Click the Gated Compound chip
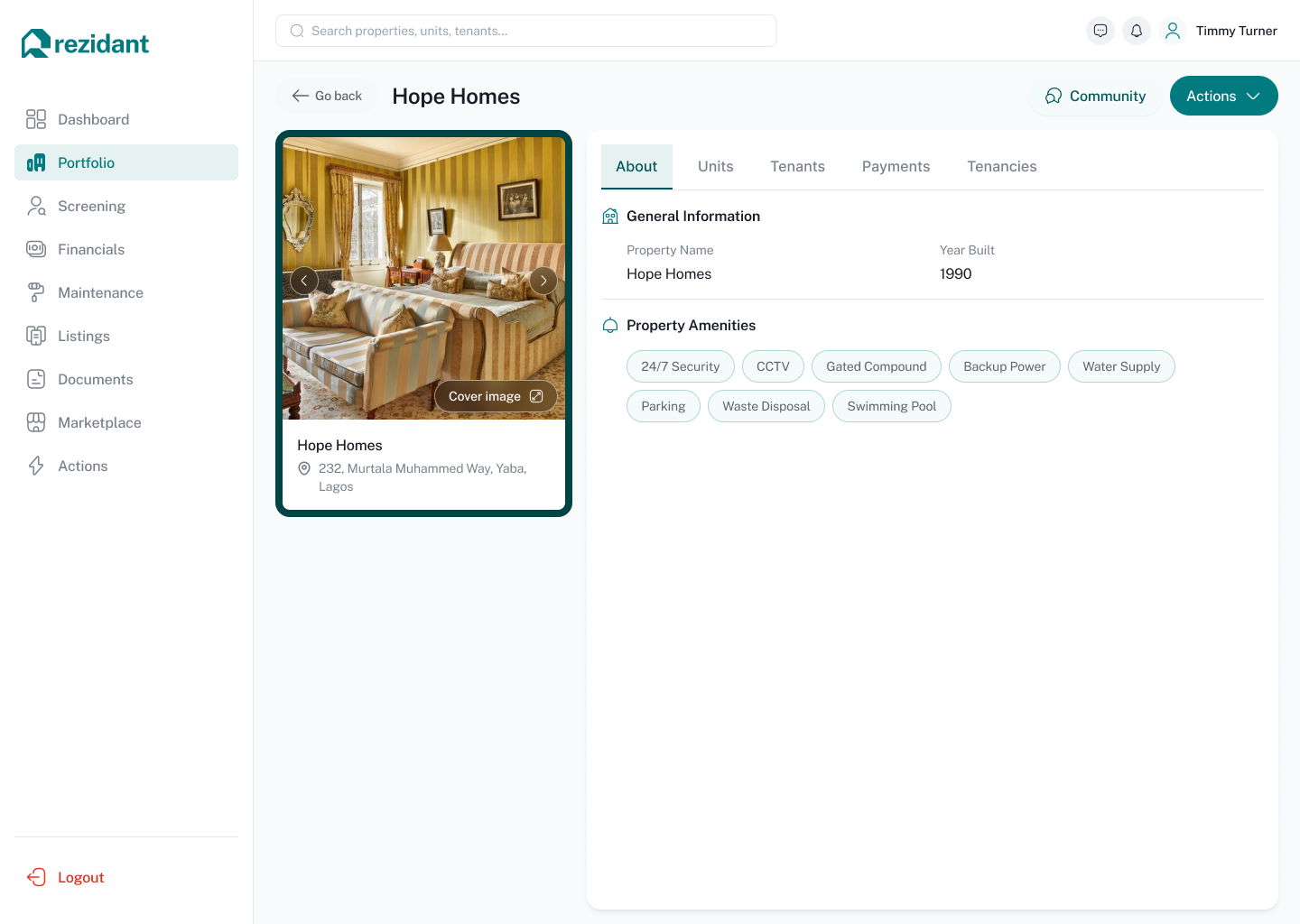 pyautogui.click(x=877, y=366)
